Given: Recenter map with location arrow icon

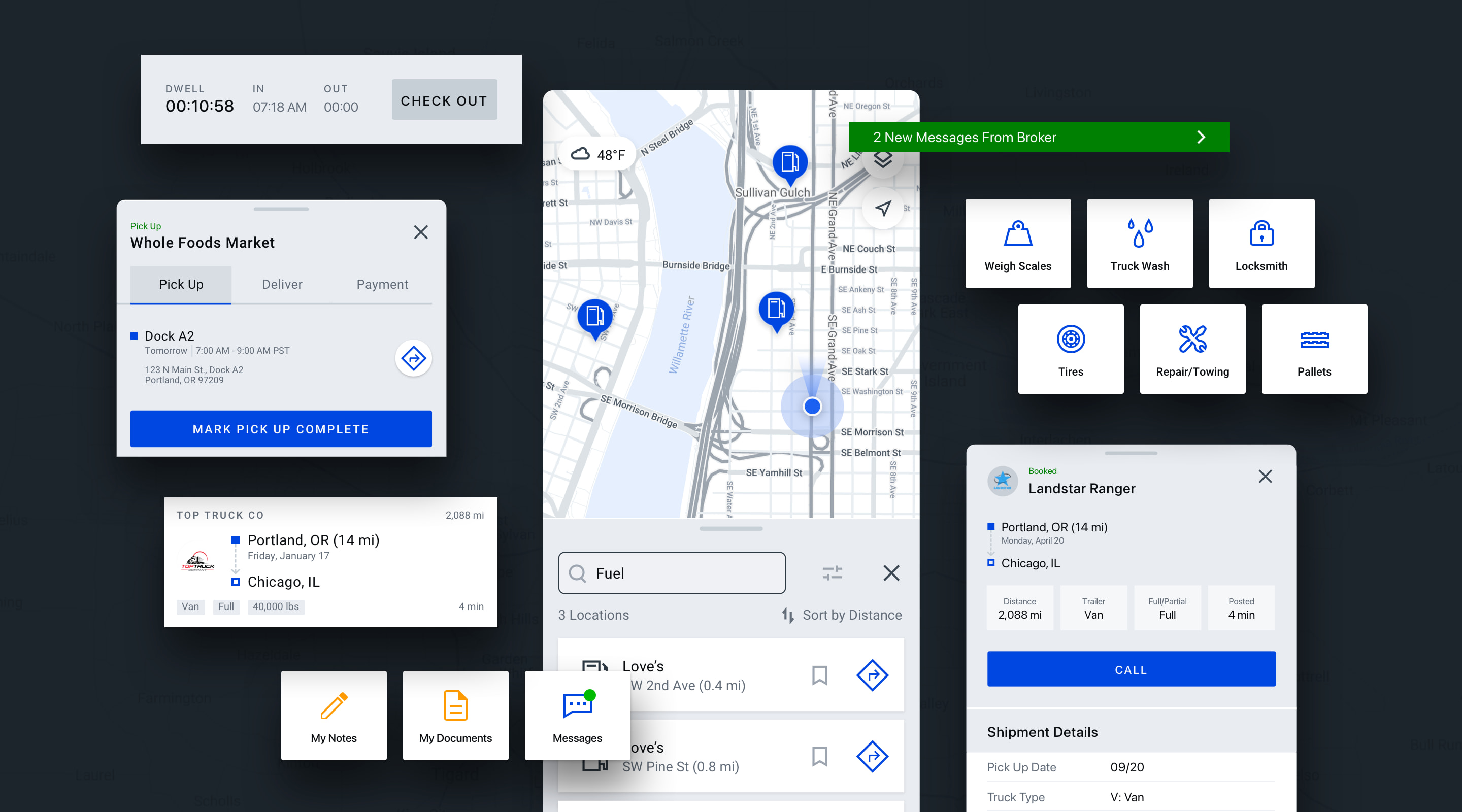Looking at the screenshot, I should (x=883, y=208).
